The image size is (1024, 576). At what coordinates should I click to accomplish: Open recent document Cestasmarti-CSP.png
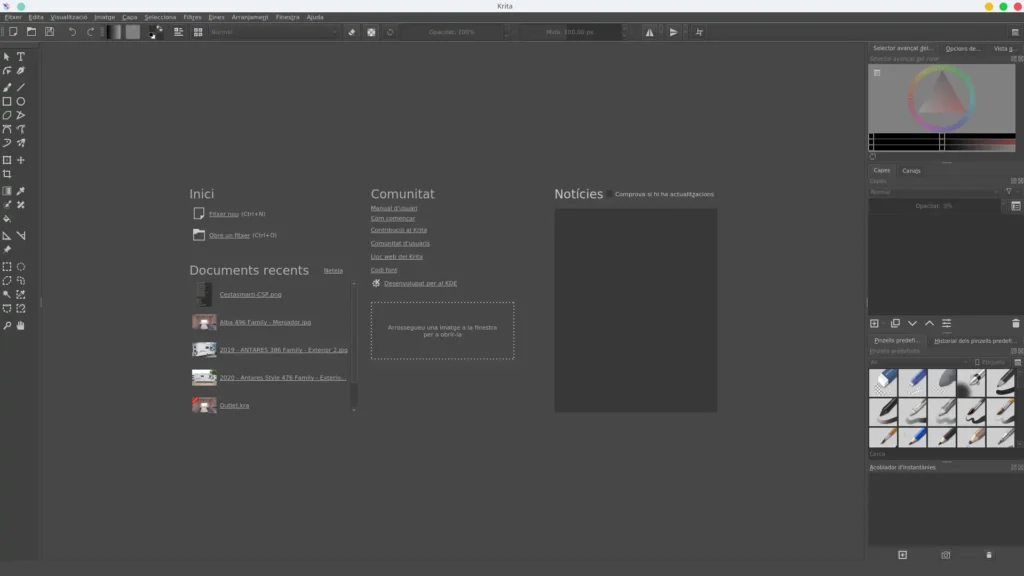click(250, 295)
